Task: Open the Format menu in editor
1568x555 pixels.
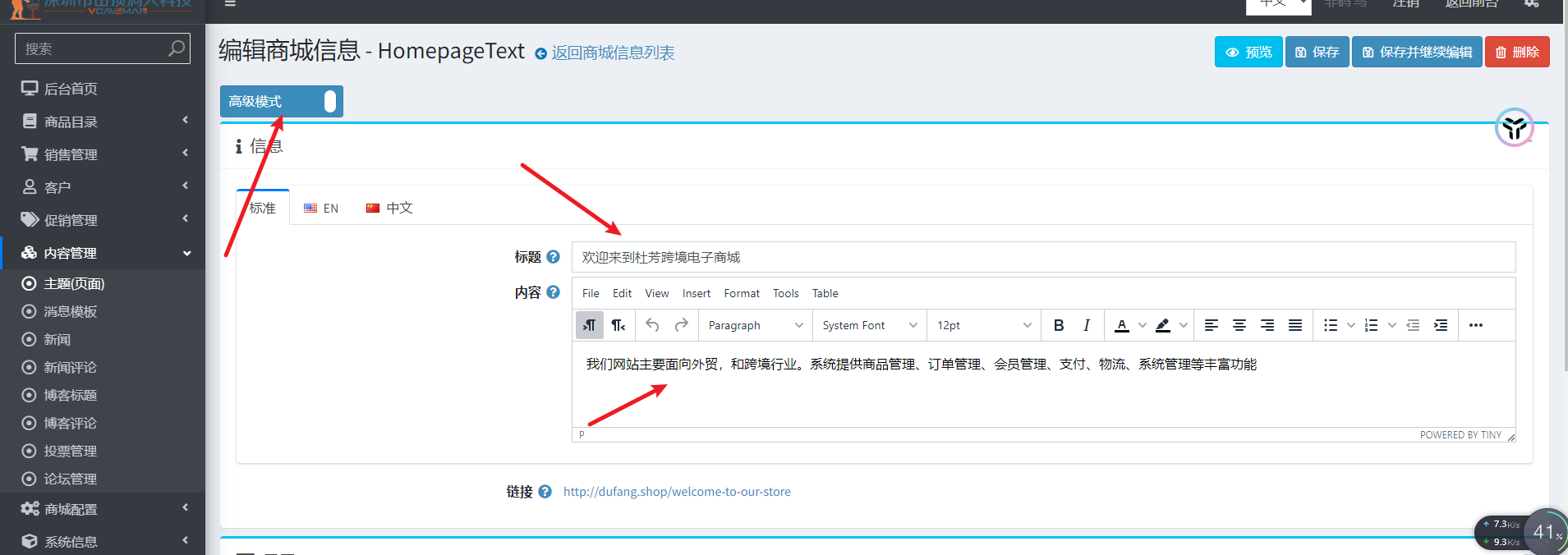Action: pos(741,293)
